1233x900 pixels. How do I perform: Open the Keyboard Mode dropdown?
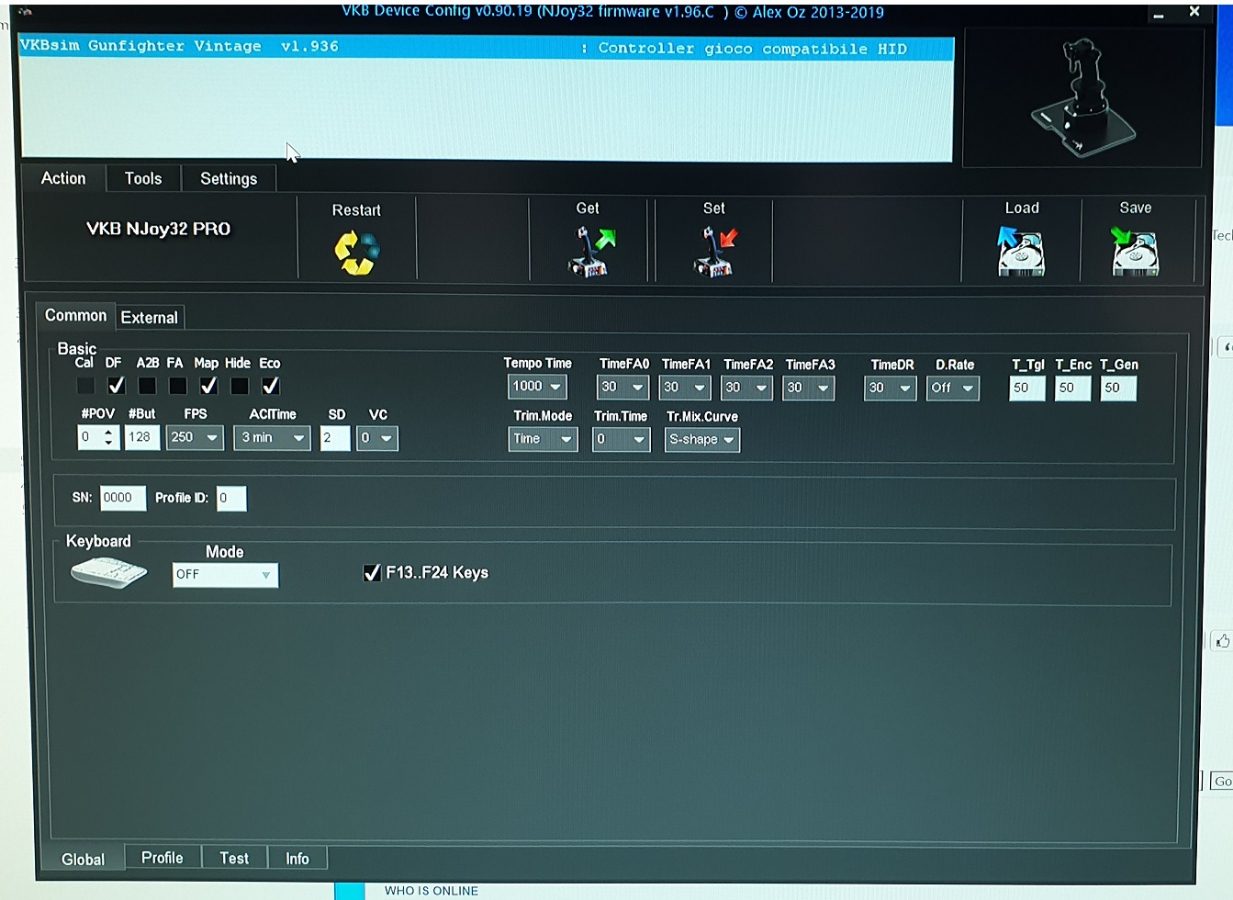click(x=225, y=575)
